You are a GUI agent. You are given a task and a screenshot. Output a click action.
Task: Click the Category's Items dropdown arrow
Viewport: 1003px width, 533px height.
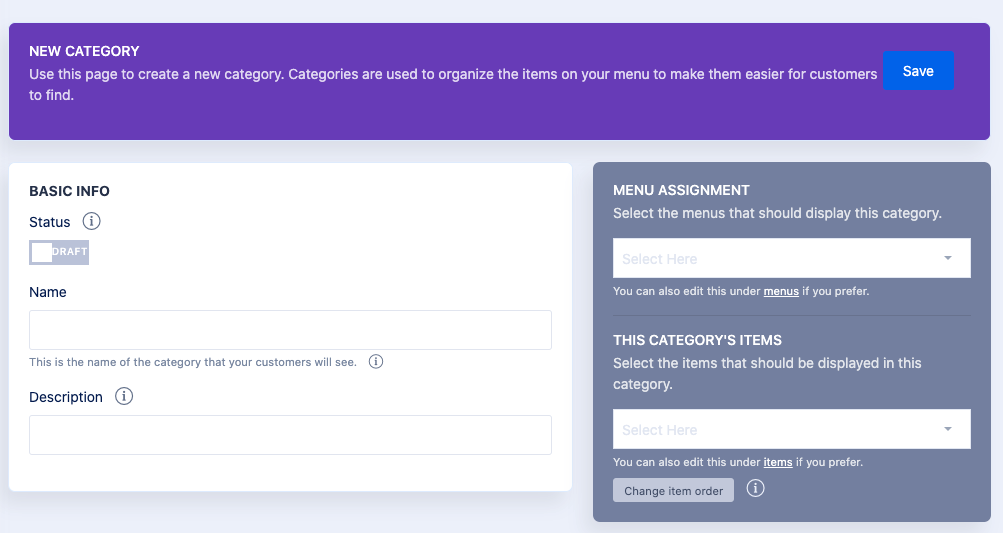(947, 430)
